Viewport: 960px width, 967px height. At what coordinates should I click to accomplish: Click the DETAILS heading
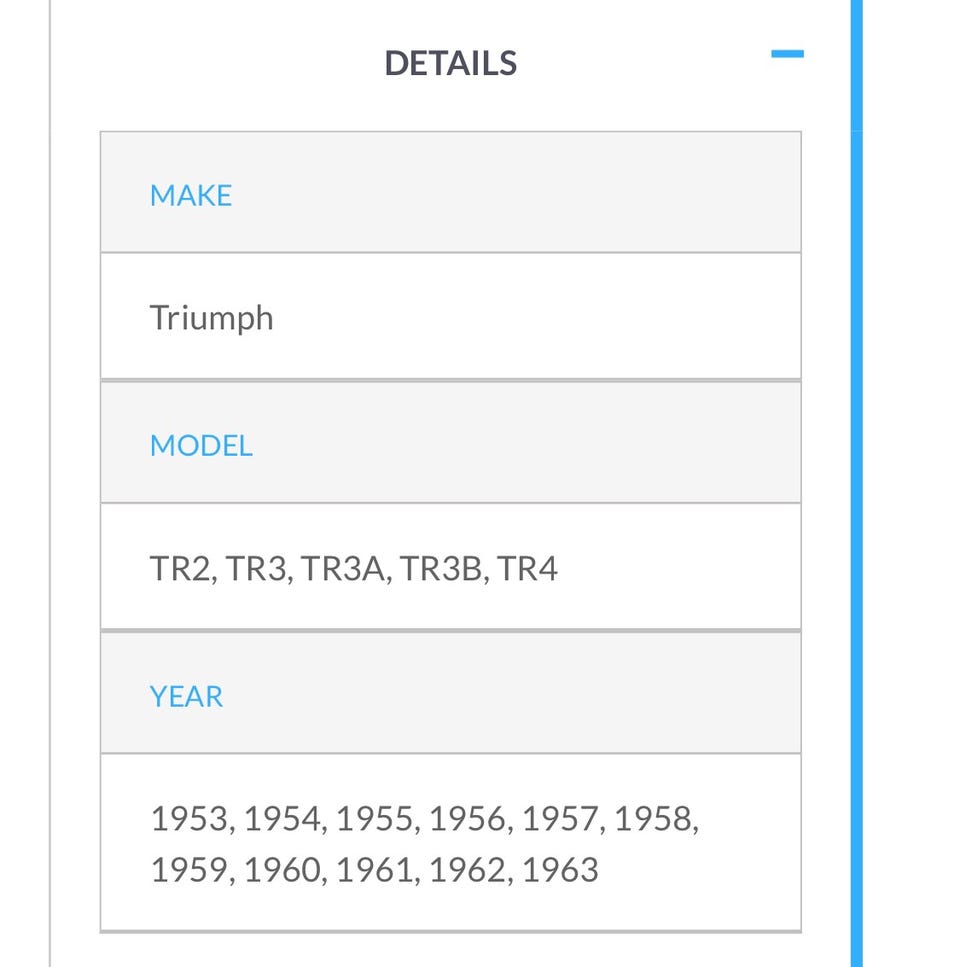450,64
